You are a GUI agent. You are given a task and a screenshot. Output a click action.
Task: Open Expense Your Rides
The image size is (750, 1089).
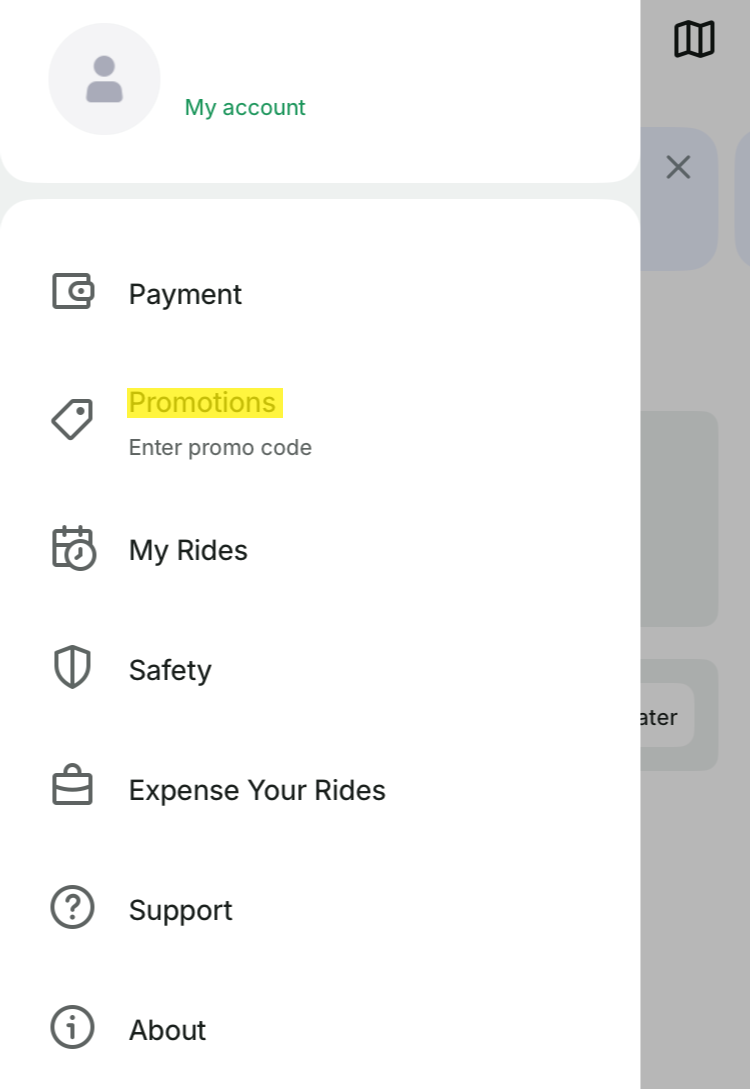pyautogui.click(x=257, y=790)
